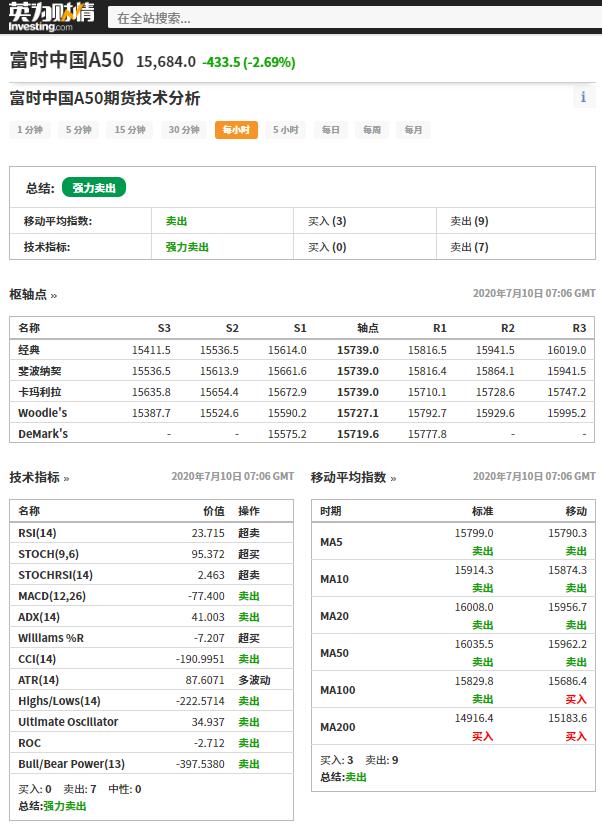
Task: Click the Williams %R indicator row
Action: pyautogui.click(x=152, y=638)
